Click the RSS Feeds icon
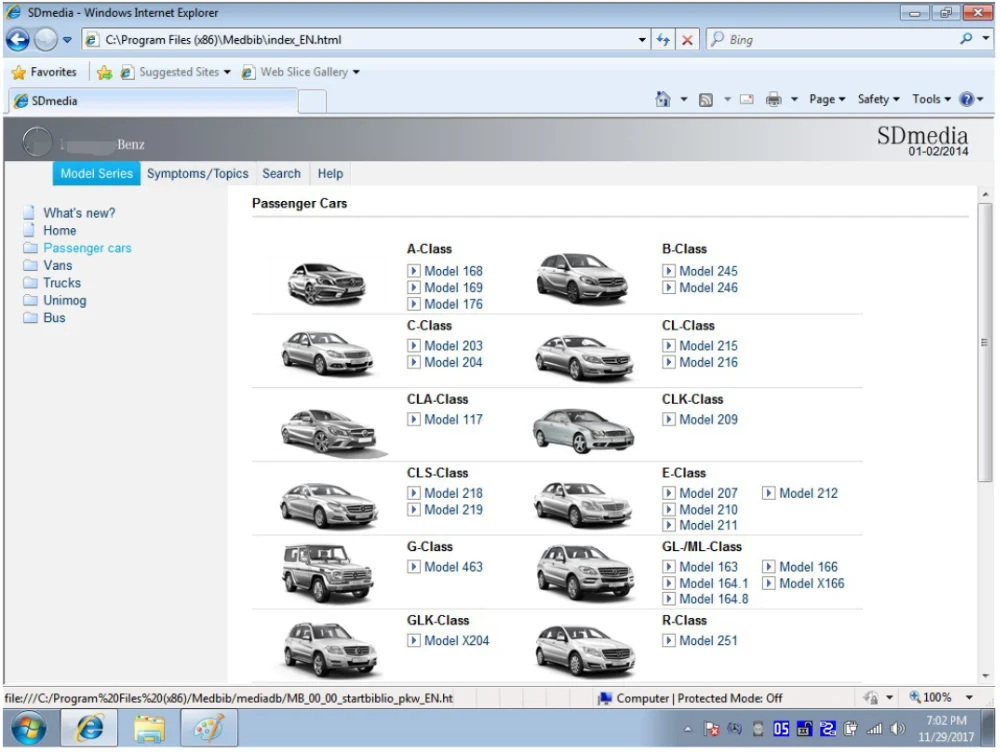This screenshot has width=1000, height=752. [x=705, y=100]
